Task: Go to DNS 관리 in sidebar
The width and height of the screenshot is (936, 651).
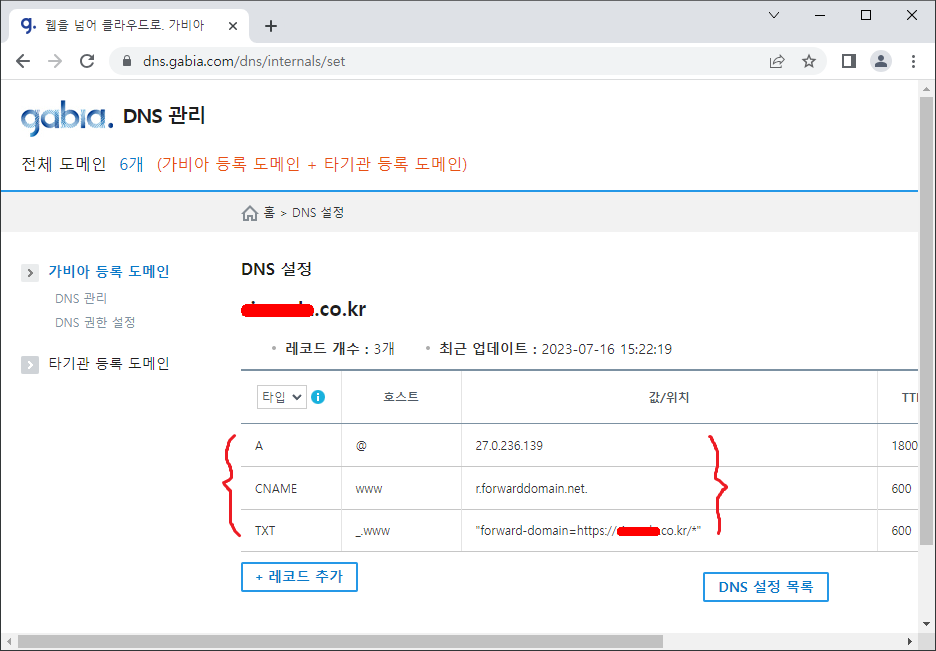Action: [x=81, y=298]
